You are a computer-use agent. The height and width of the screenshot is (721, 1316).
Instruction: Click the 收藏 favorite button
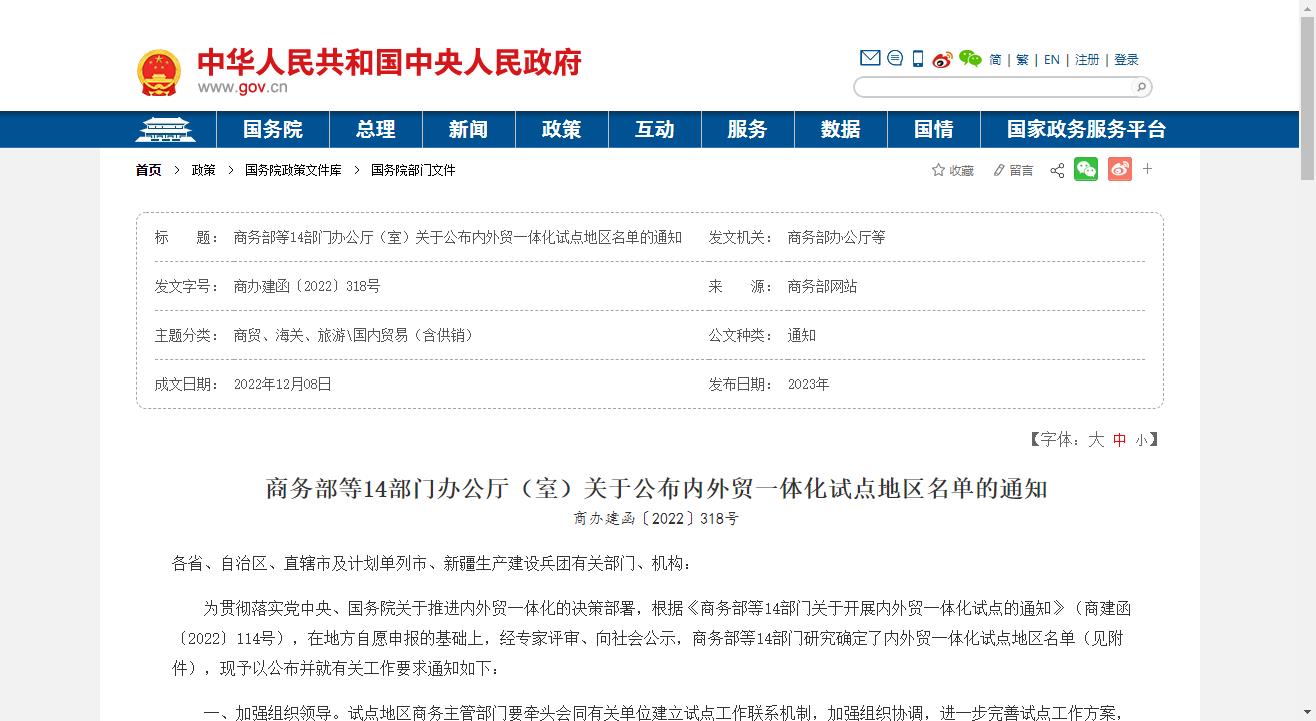953,171
